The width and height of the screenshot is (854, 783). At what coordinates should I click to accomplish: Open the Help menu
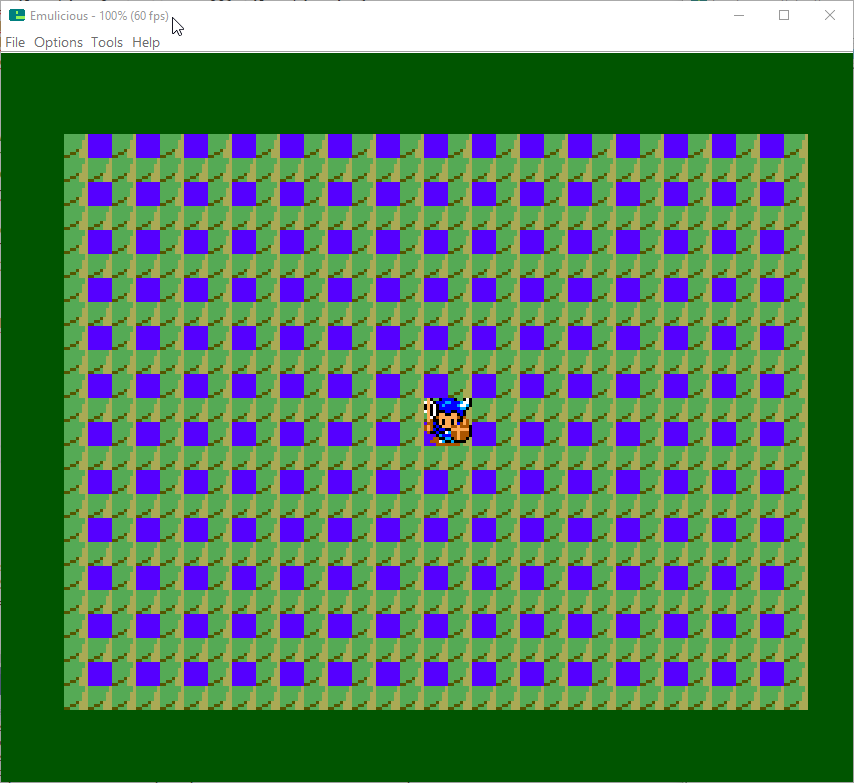(146, 42)
